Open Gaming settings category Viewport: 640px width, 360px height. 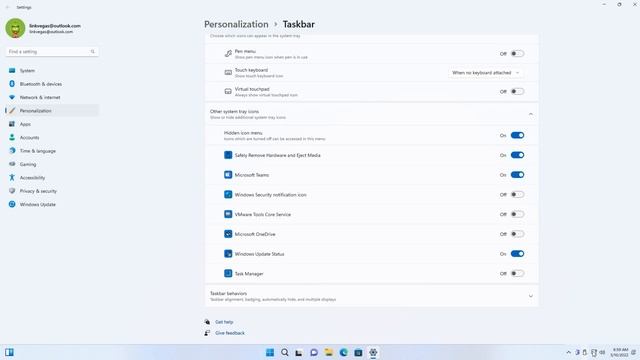[52, 164]
